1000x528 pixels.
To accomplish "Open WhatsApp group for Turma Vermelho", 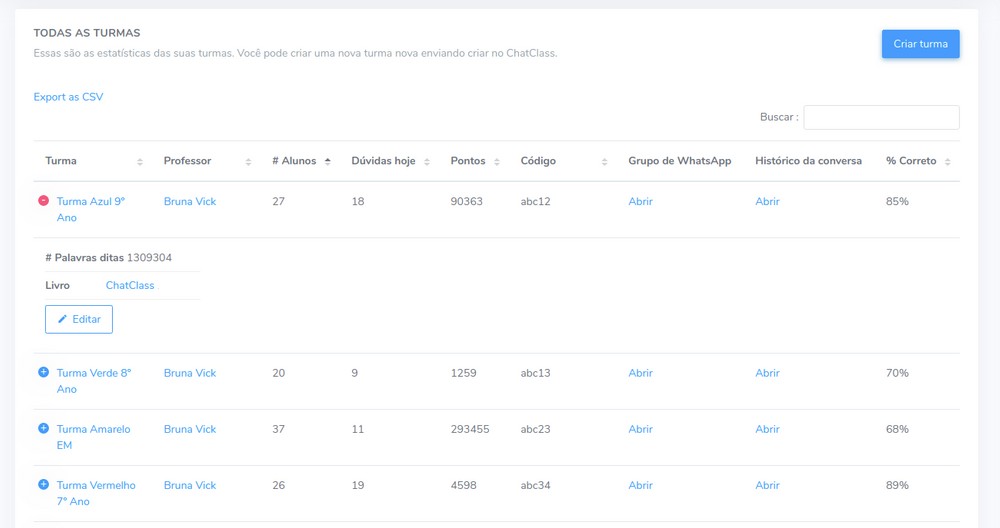I will coord(640,485).
